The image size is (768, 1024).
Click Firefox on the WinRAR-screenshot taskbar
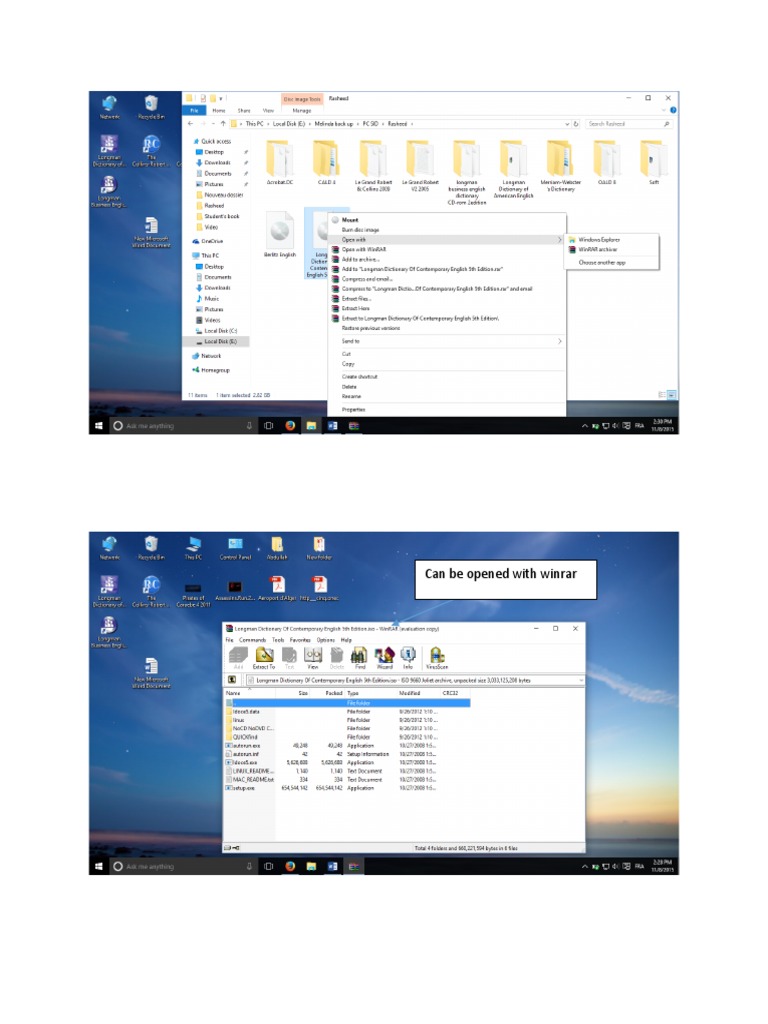[x=290, y=867]
